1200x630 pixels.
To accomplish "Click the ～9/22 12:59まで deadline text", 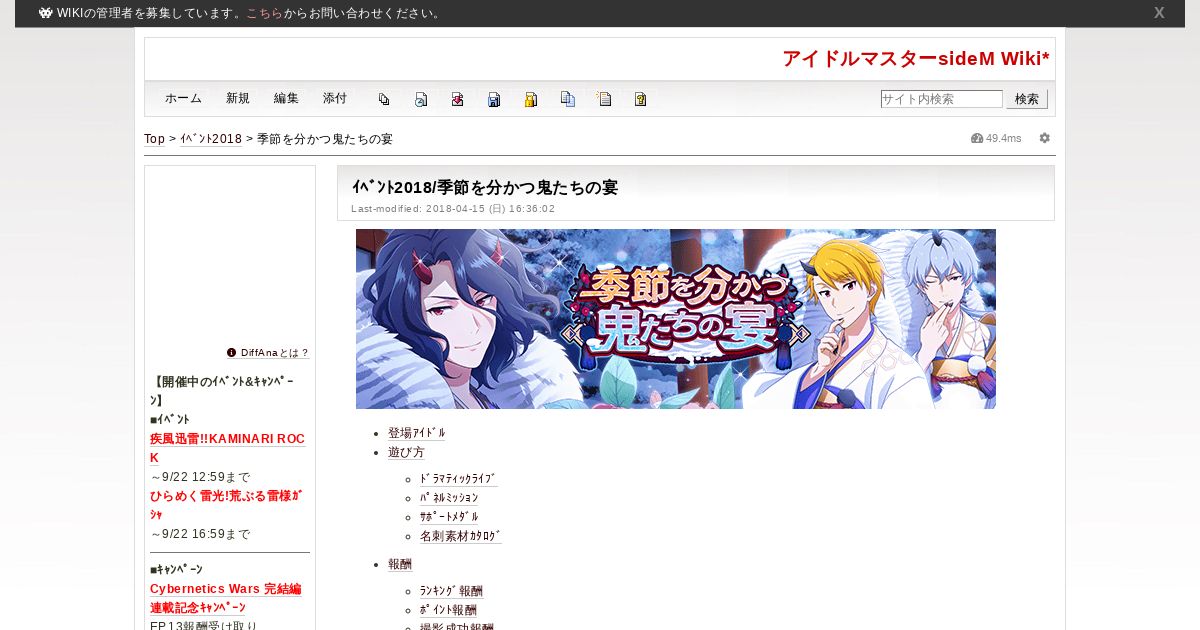I will click(x=200, y=477).
